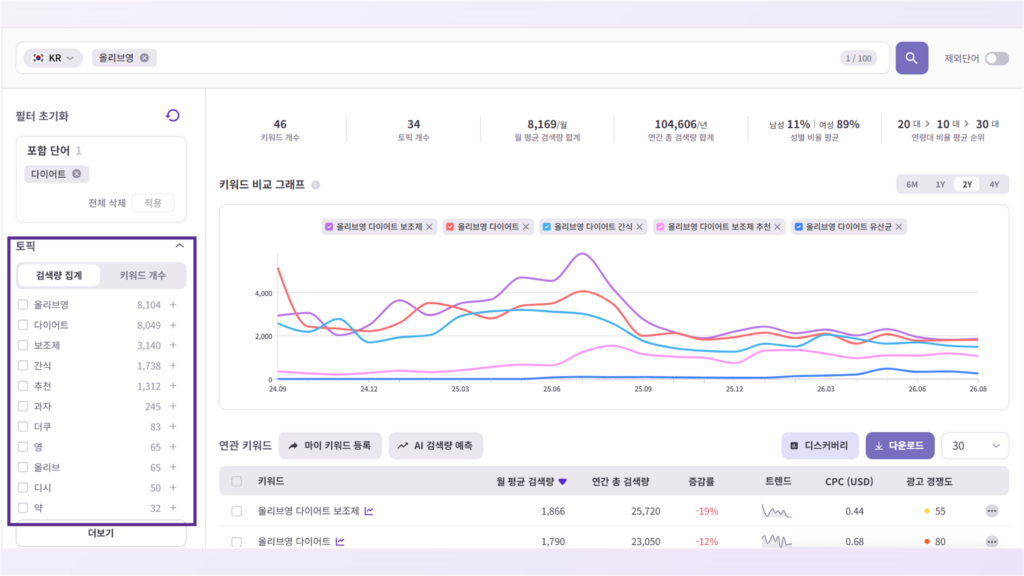
Task: Check the 과자 topic checkbox
Action: click(23, 406)
